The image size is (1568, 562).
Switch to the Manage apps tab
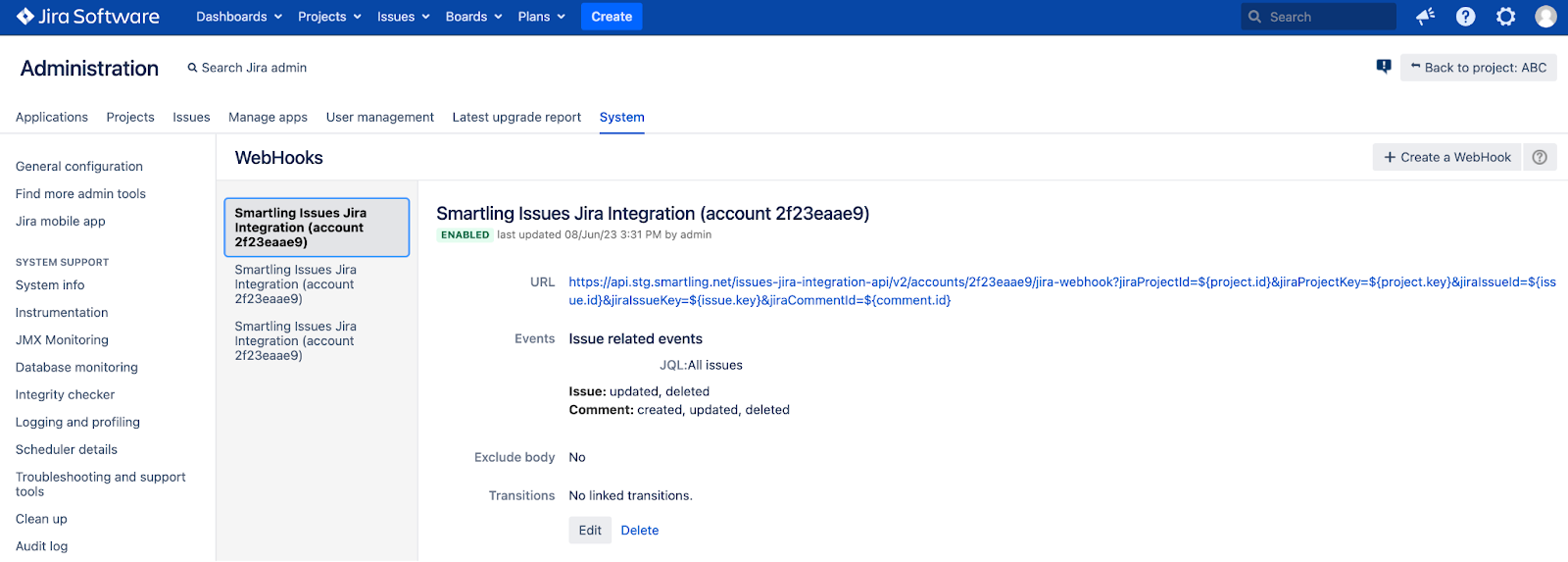click(268, 117)
